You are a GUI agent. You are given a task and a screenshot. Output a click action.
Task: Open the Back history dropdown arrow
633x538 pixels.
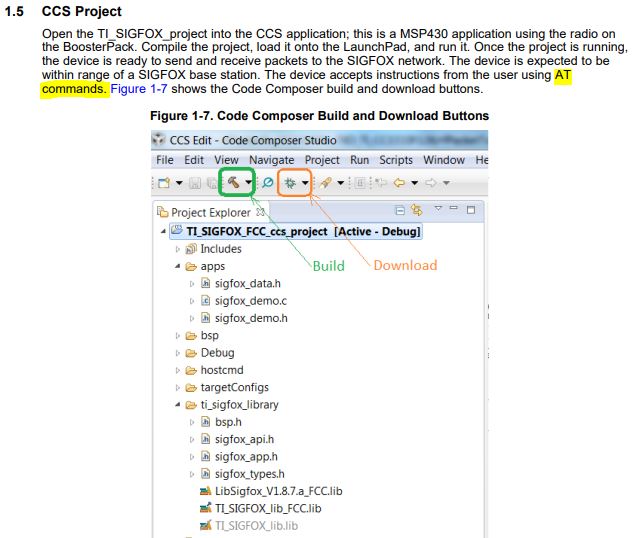click(414, 183)
